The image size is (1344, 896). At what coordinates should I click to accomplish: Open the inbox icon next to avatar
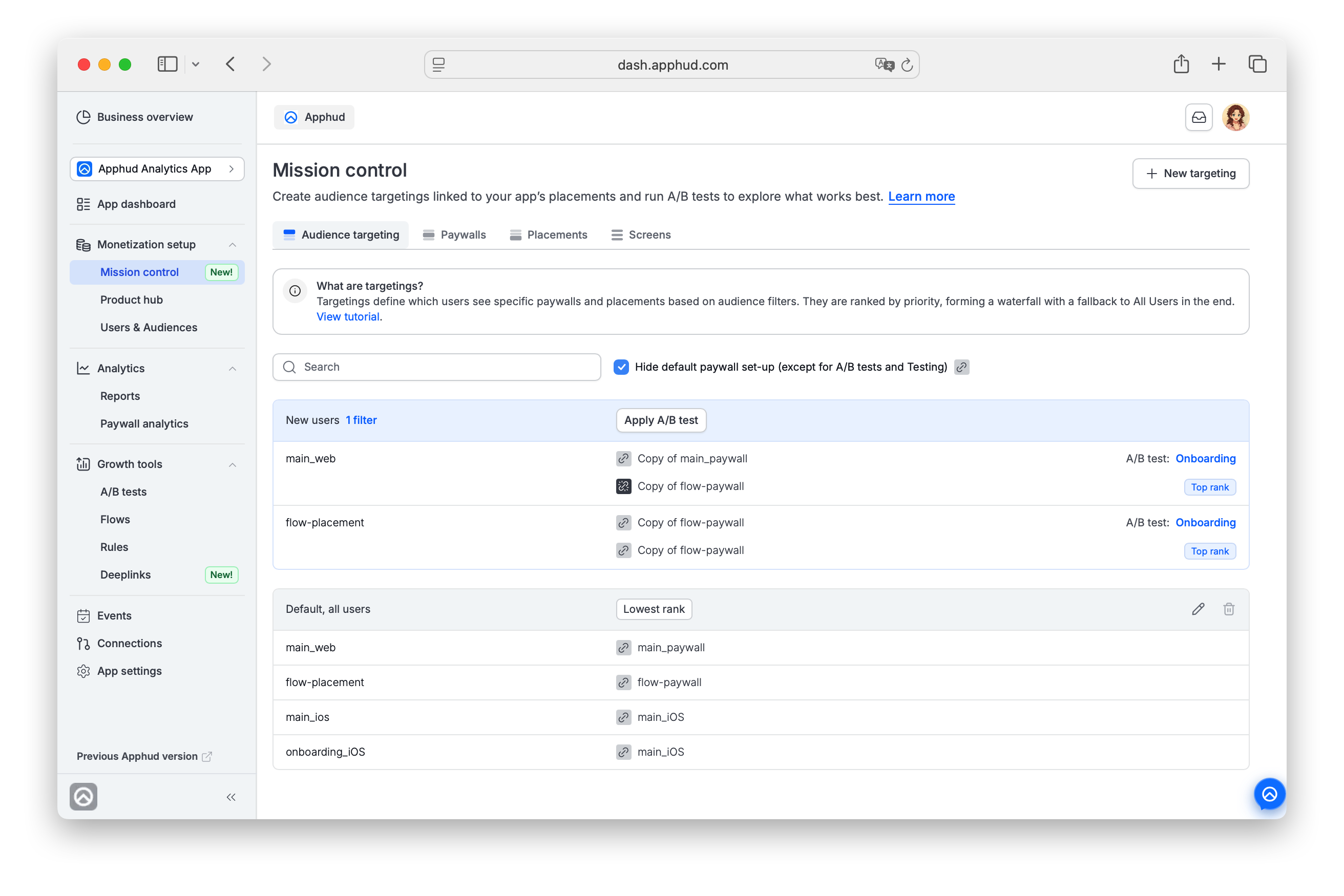tap(1198, 117)
